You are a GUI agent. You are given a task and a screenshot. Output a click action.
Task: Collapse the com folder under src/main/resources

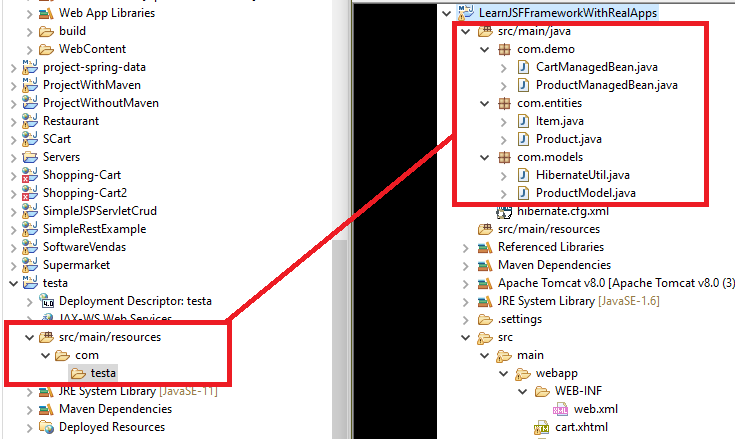[45, 355]
